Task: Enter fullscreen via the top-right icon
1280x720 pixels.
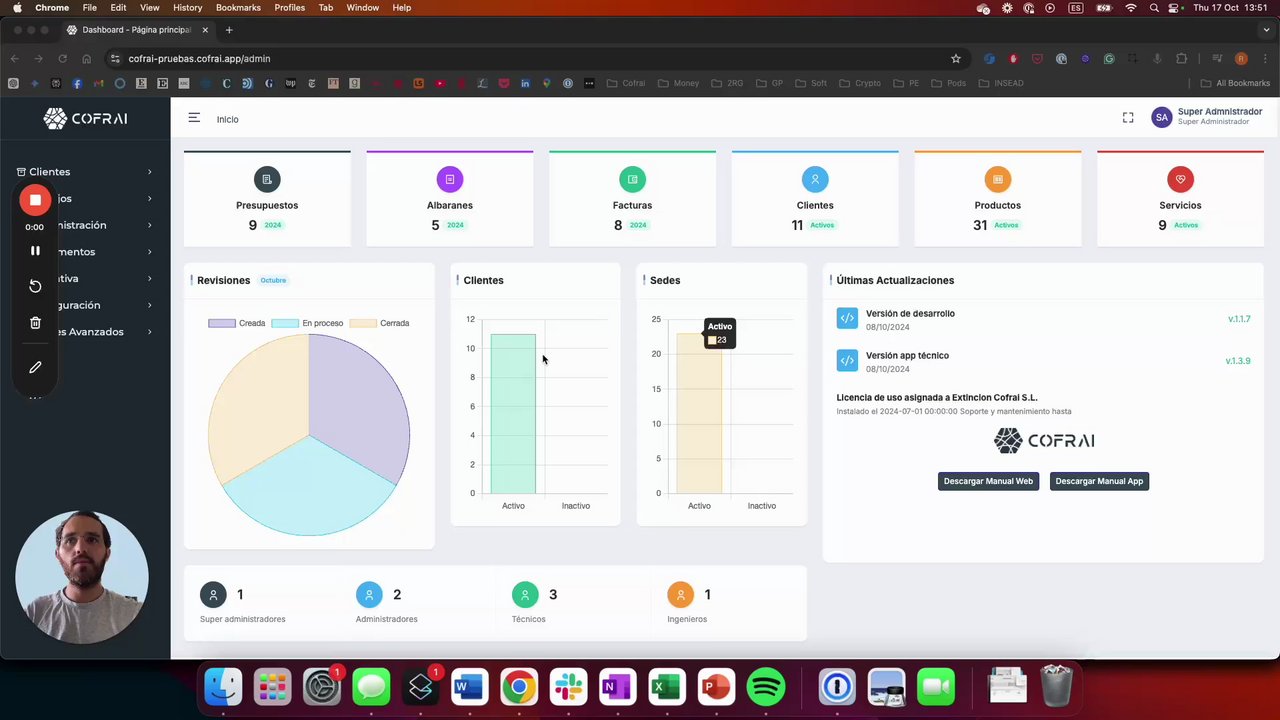Action: point(1128,118)
